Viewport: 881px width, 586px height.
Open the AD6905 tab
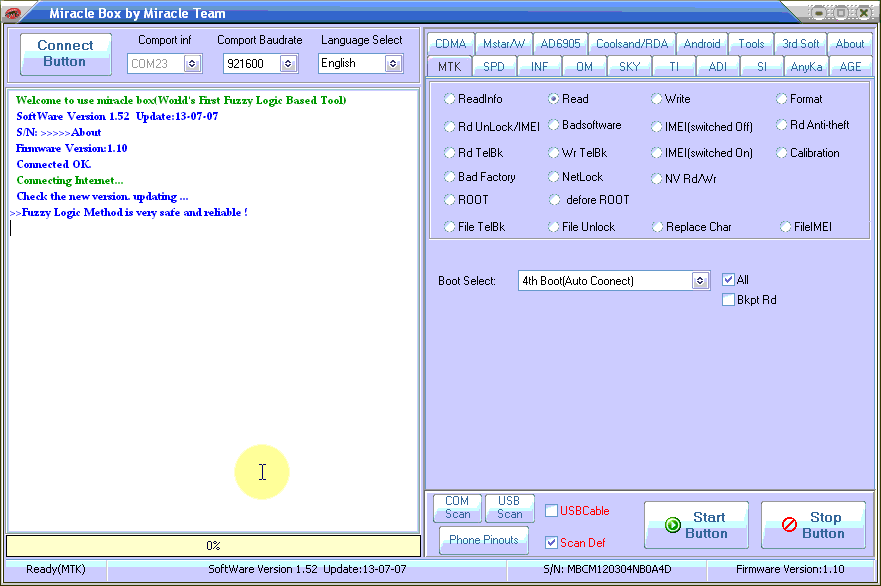pyautogui.click(x=560, y=44)
